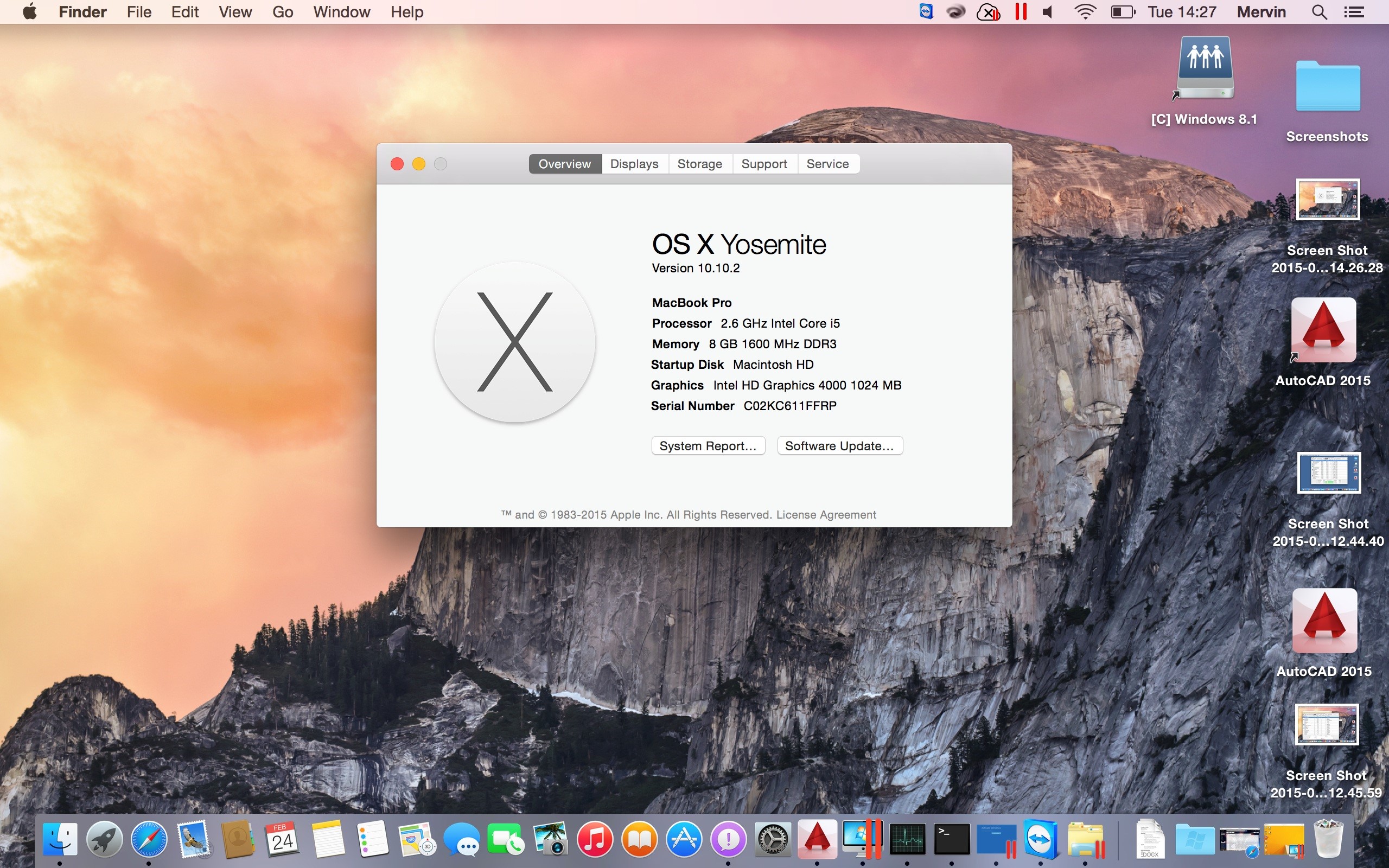1389x868 pixels.
Task: Switch to the Overview tab
Action: (565, 164)
